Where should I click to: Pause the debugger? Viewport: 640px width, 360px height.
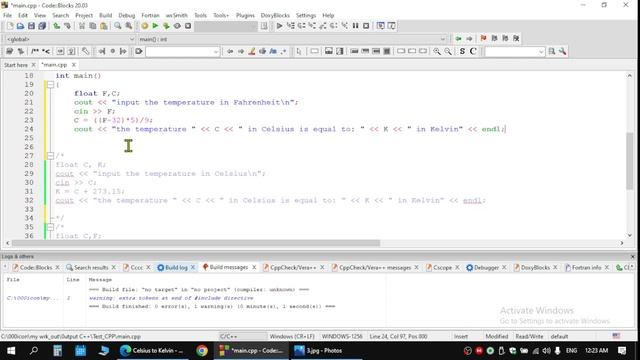coord(355,26)
